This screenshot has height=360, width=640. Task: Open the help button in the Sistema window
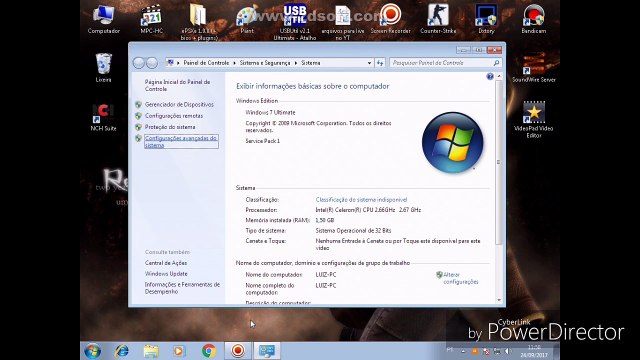click(x=490, y=76)
